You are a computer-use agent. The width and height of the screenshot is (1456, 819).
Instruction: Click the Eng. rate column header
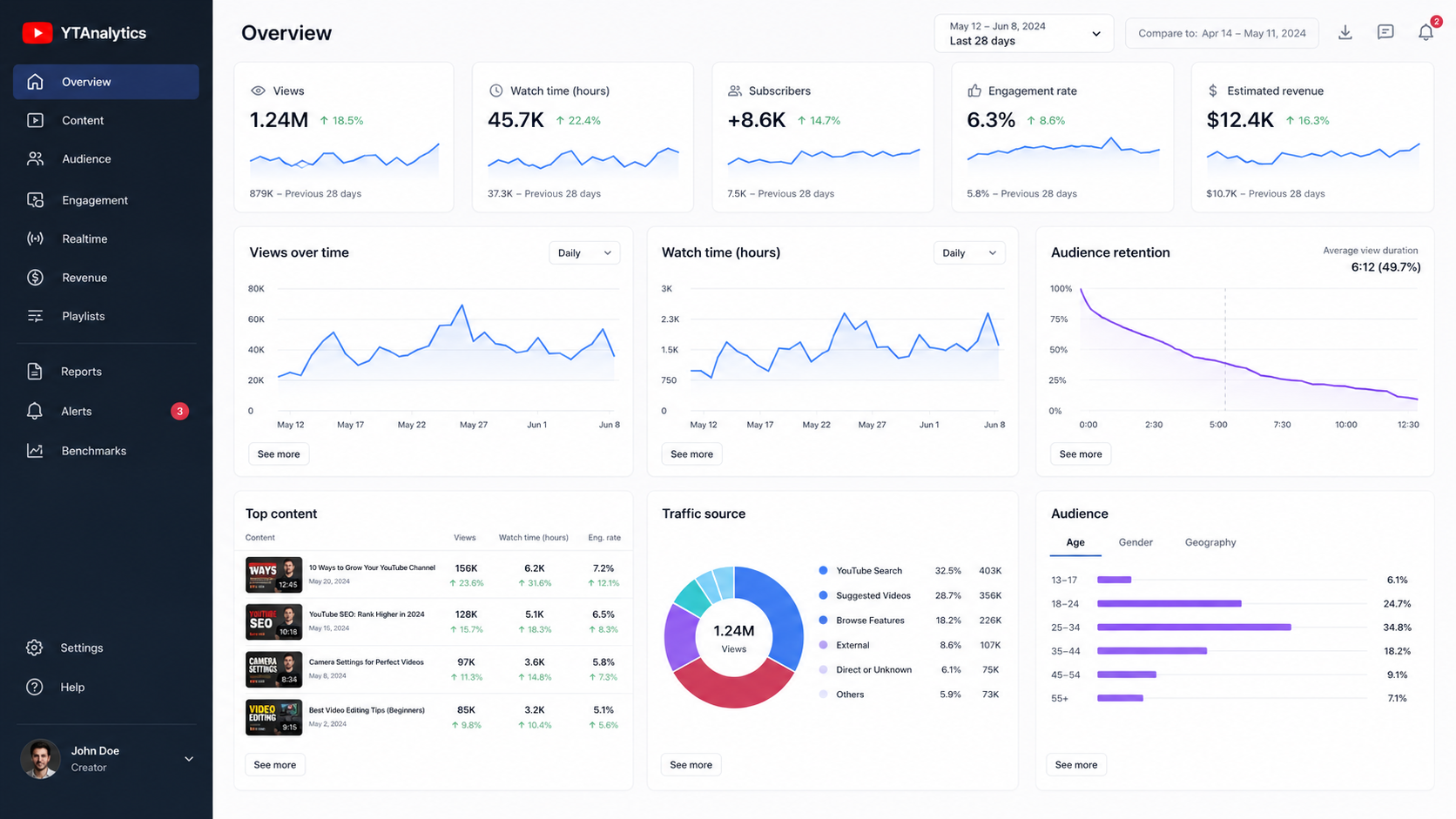click(604, 538)
